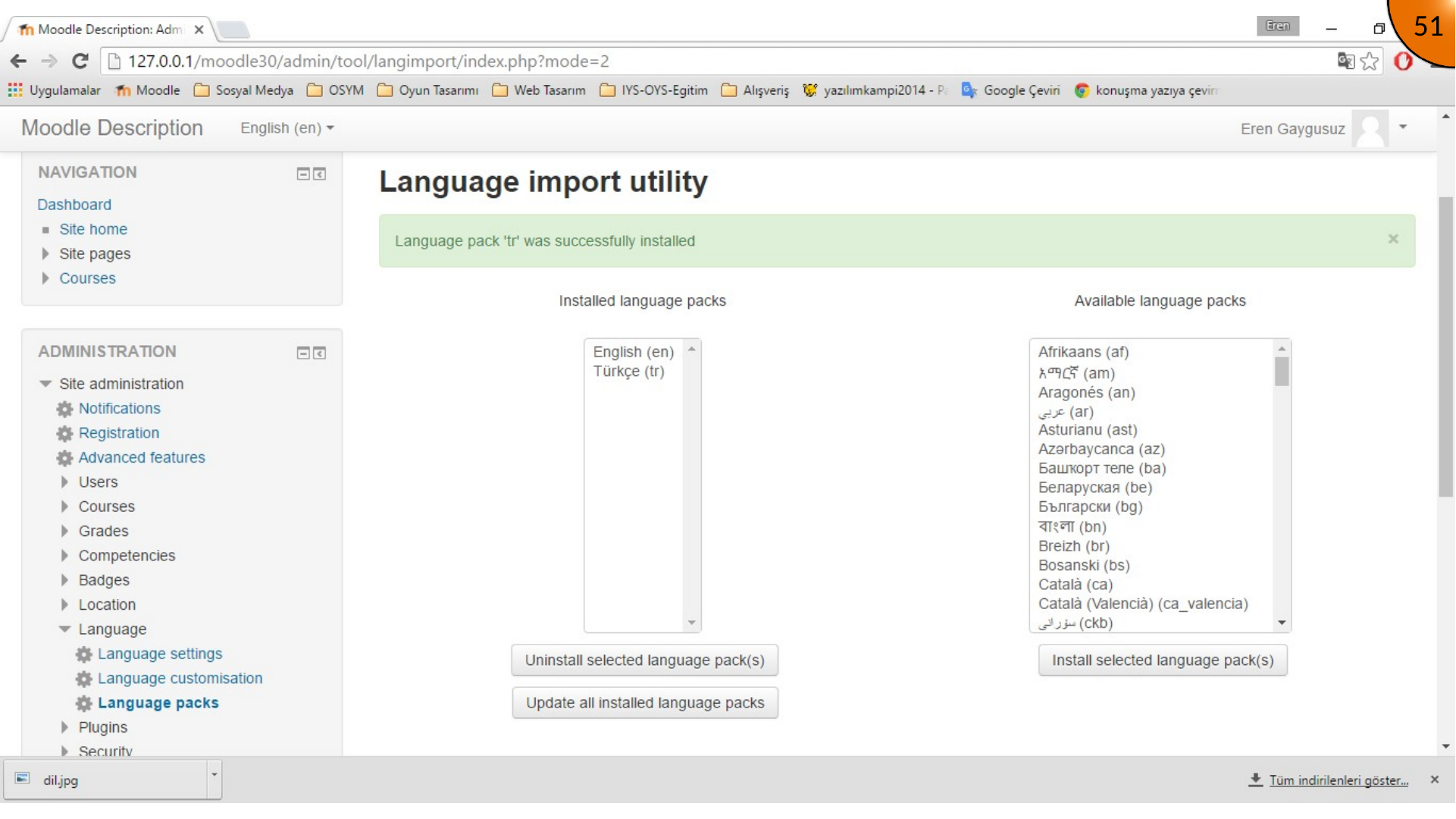Image resolution: width=1456 pixels, height=819 pixels.
Task: Collapse the Language node
Action: [x=64, y=629]
